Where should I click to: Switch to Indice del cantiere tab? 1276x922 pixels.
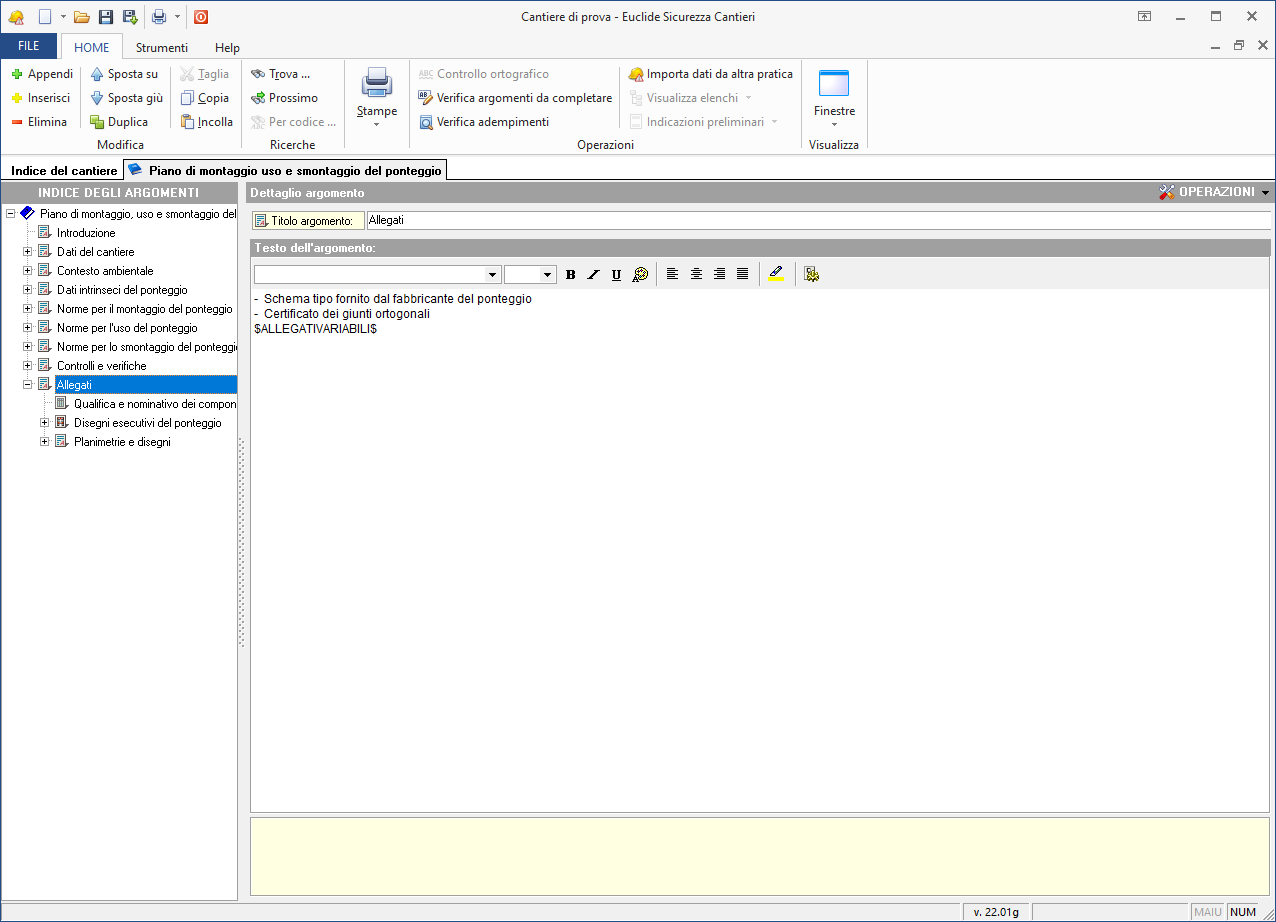(64, 171)
